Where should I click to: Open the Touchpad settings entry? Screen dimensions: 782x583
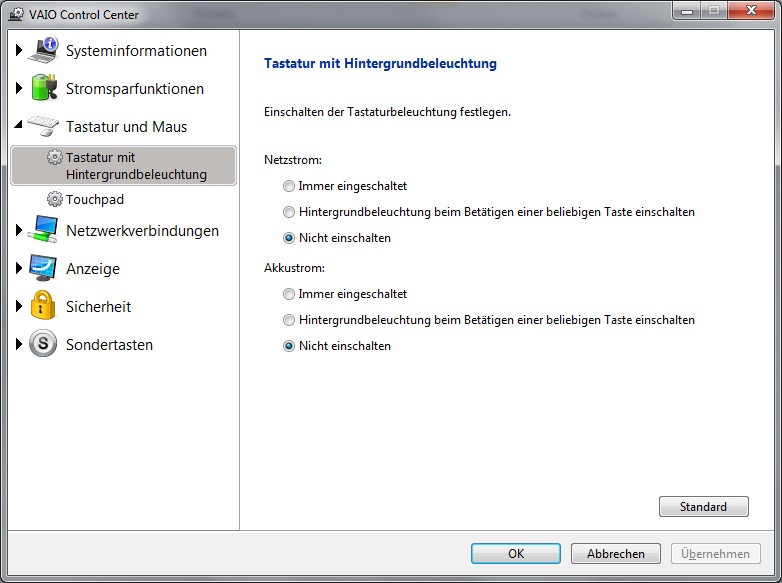coord(95,199)
